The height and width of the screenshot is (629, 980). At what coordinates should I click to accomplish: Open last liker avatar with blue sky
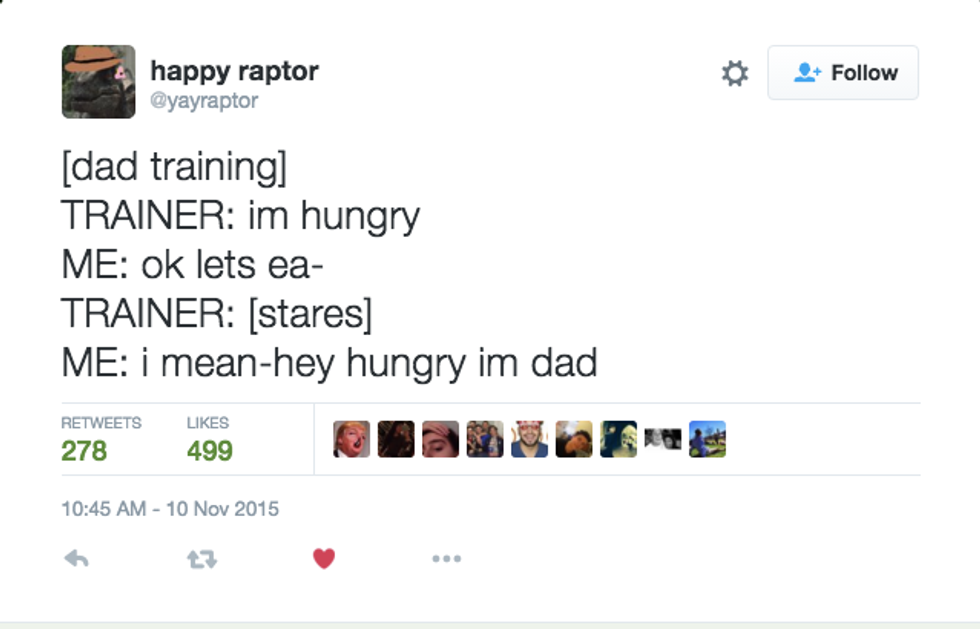click(x=707, y=439)
